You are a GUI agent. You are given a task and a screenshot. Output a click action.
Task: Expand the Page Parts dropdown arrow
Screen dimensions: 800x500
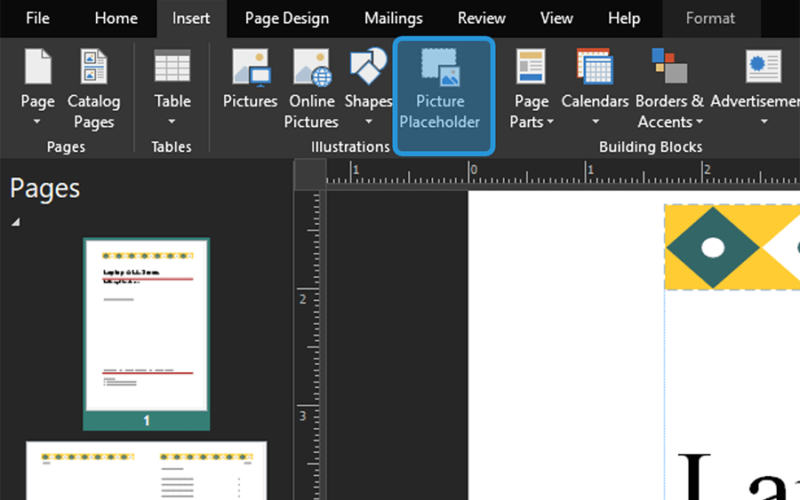(x=550, y=121)
